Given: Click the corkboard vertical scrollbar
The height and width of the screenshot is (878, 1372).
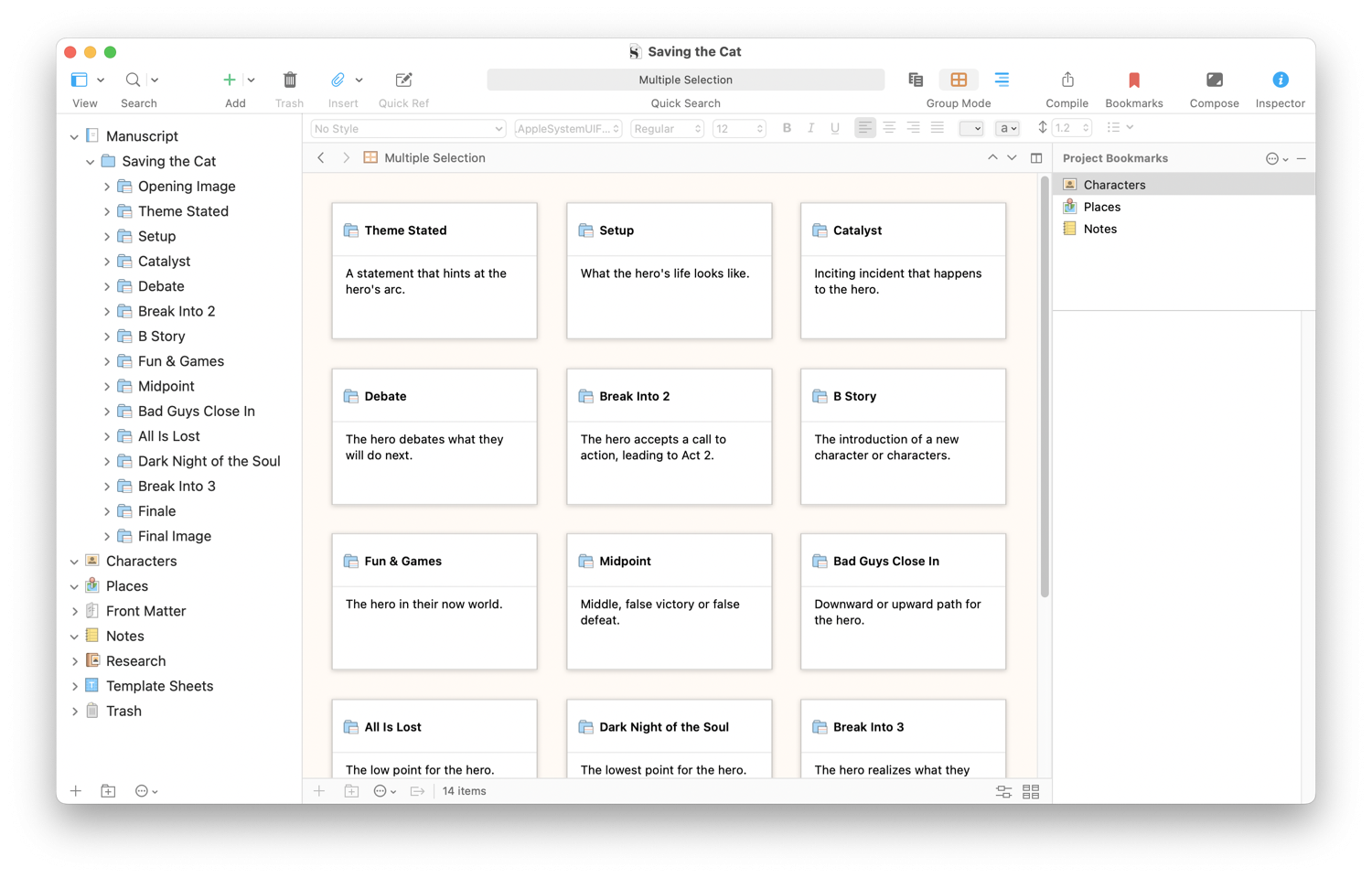Looking at the screenshot, I should (1044, 384).
